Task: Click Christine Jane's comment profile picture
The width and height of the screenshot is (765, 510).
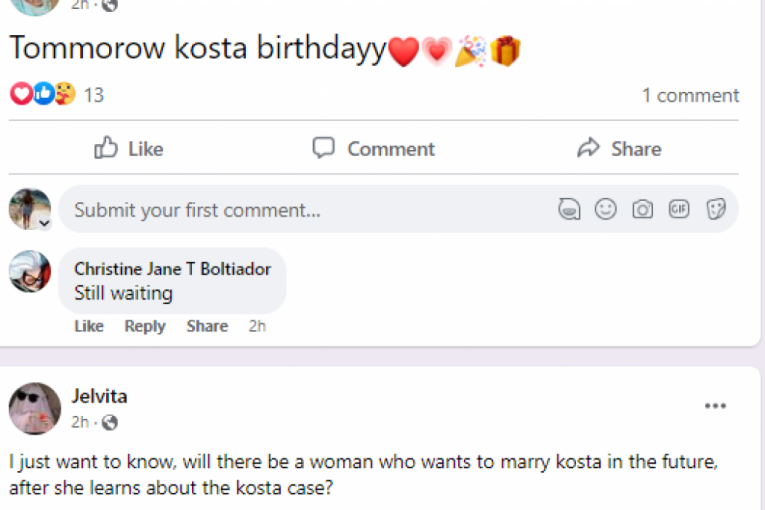Action: click(30, 271)
